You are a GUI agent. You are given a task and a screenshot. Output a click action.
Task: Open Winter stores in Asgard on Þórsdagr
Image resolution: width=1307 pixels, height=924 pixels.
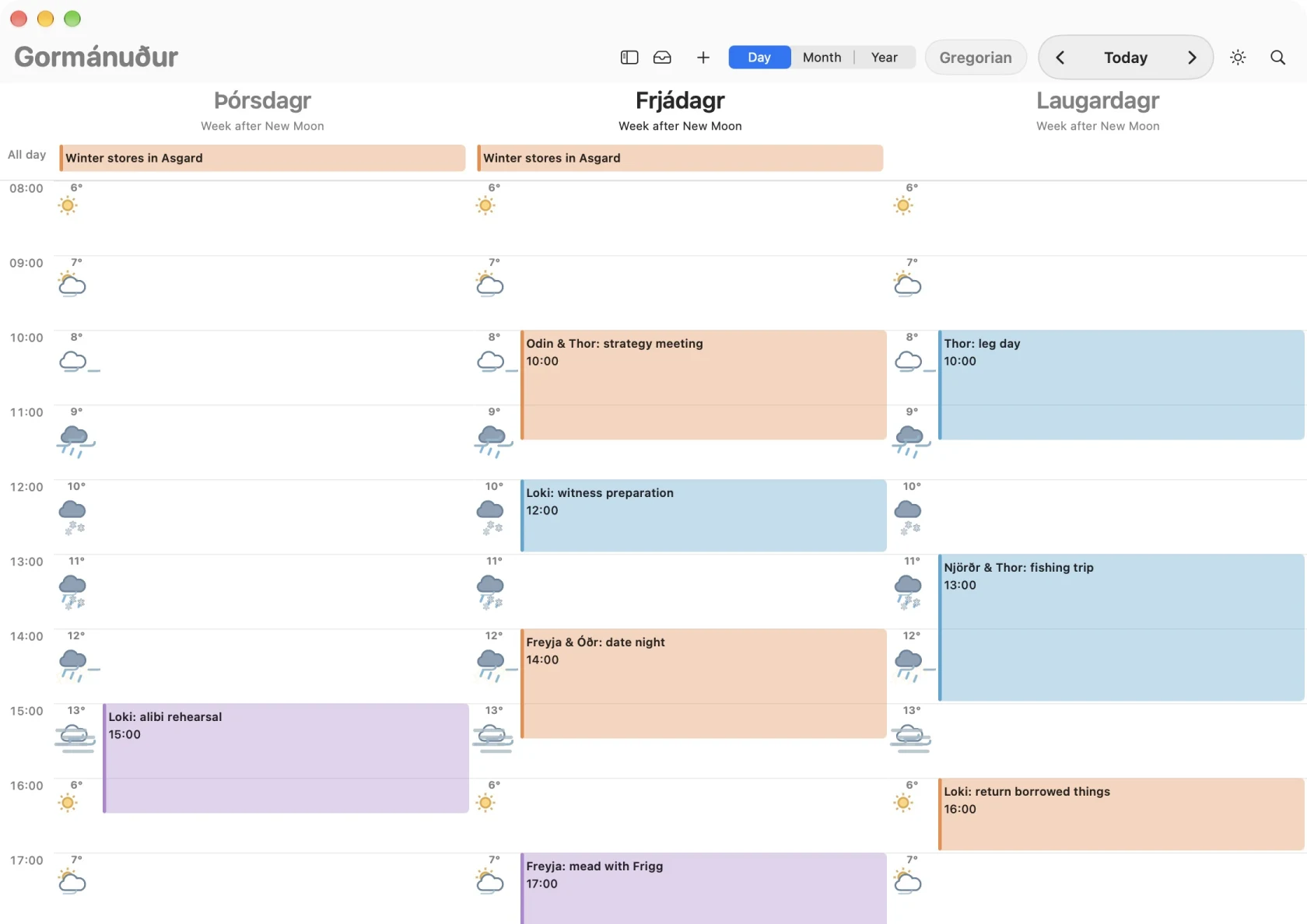(x=262, y=158)
